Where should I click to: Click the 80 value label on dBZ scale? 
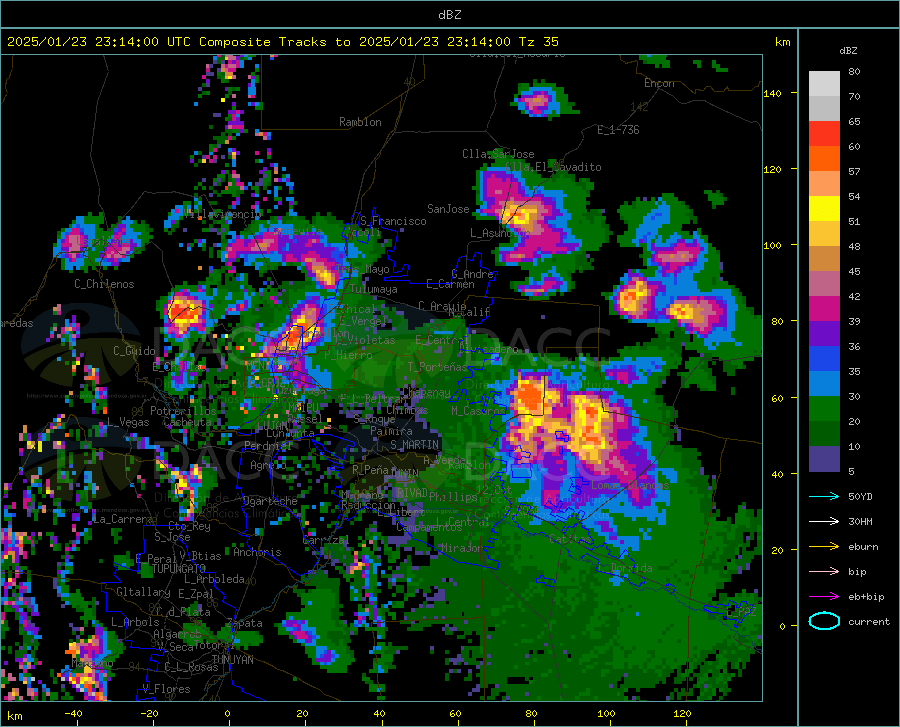854,71
